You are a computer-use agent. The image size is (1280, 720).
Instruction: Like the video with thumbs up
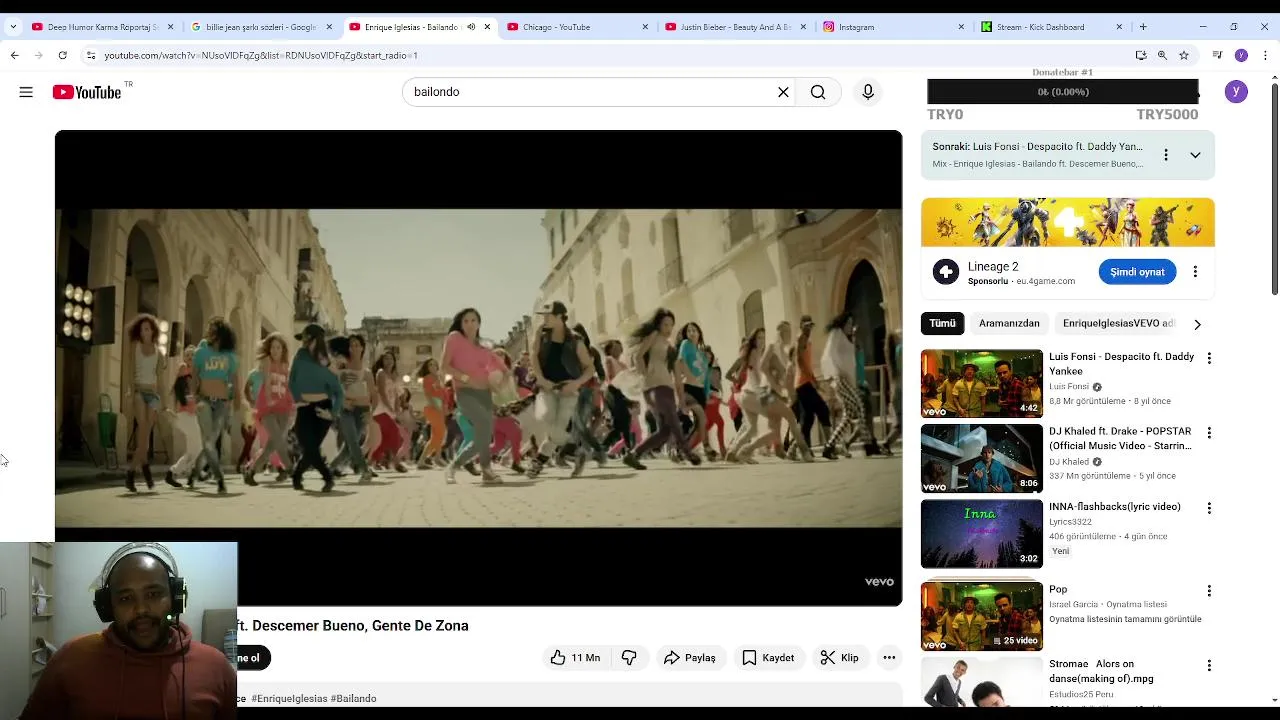575,657
